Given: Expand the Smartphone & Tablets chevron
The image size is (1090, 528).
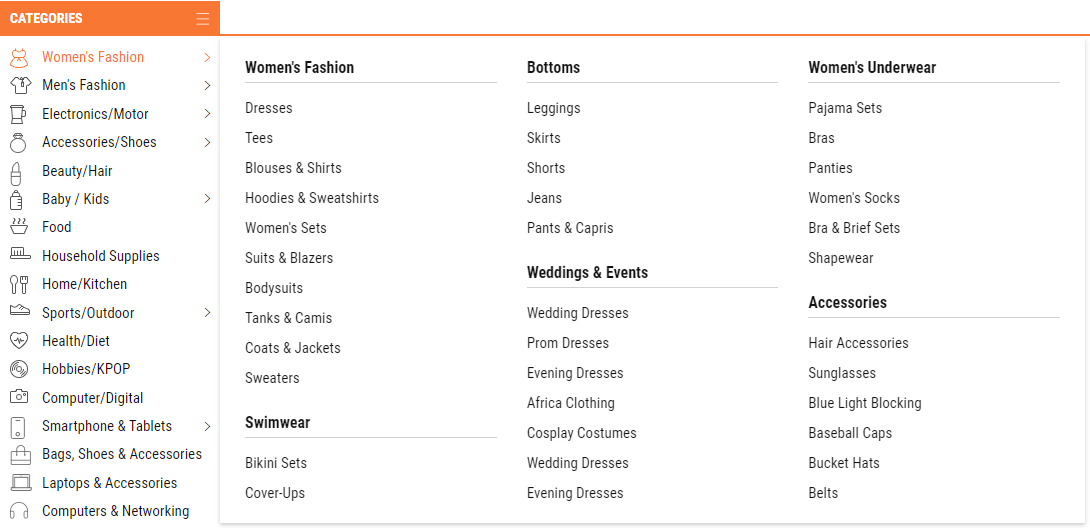Looking at the screenshot, I should click(207, 427).
